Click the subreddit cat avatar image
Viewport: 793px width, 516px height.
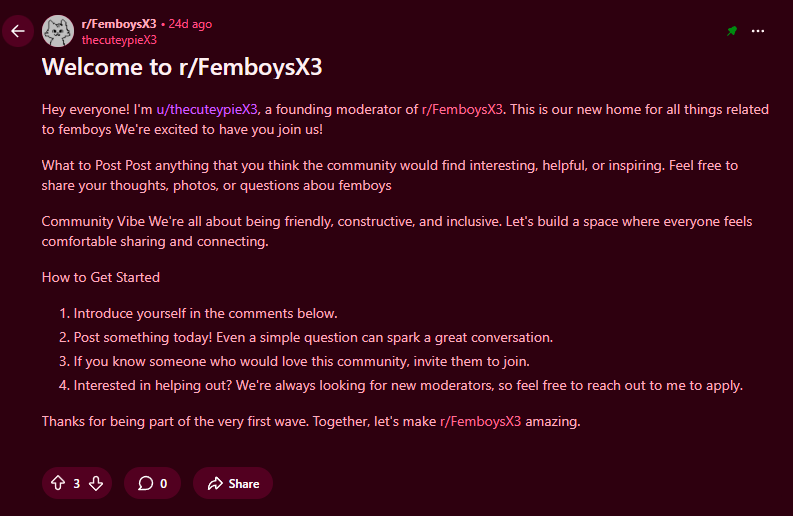click(x=58, y=31)
